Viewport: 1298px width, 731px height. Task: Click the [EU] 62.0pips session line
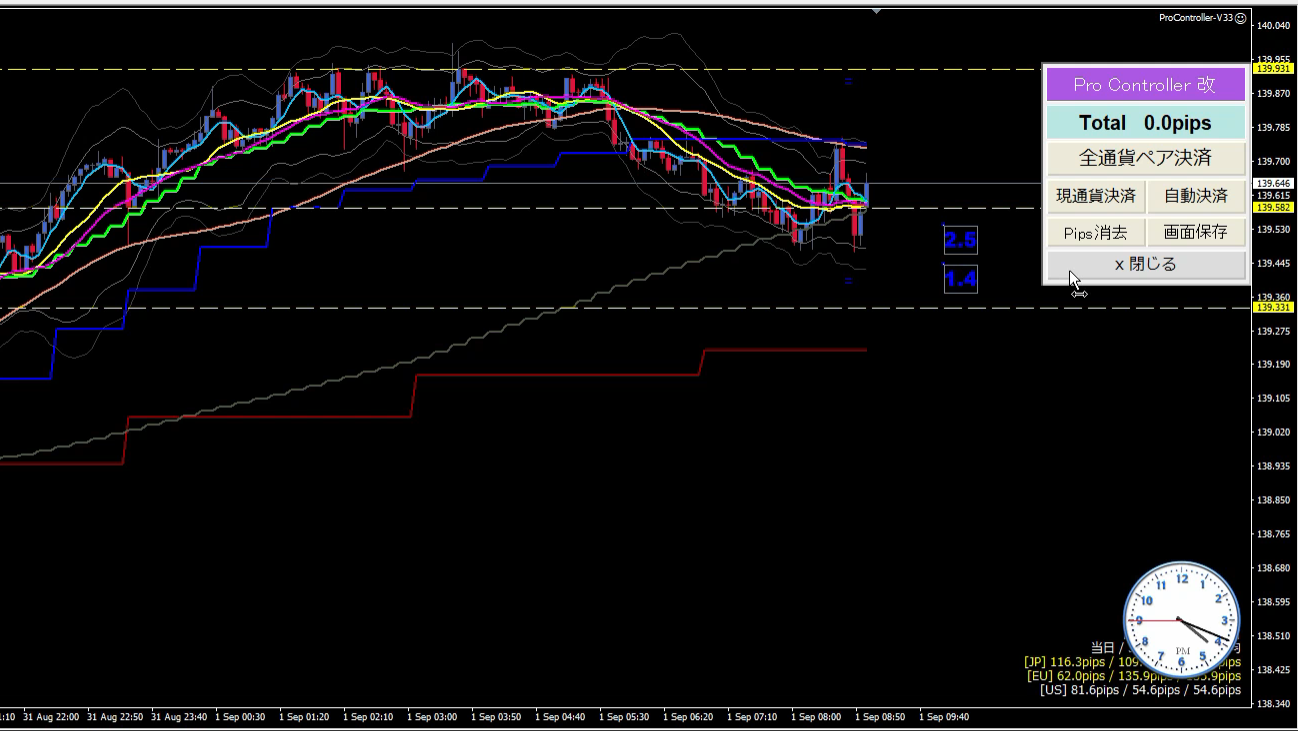1134,676
